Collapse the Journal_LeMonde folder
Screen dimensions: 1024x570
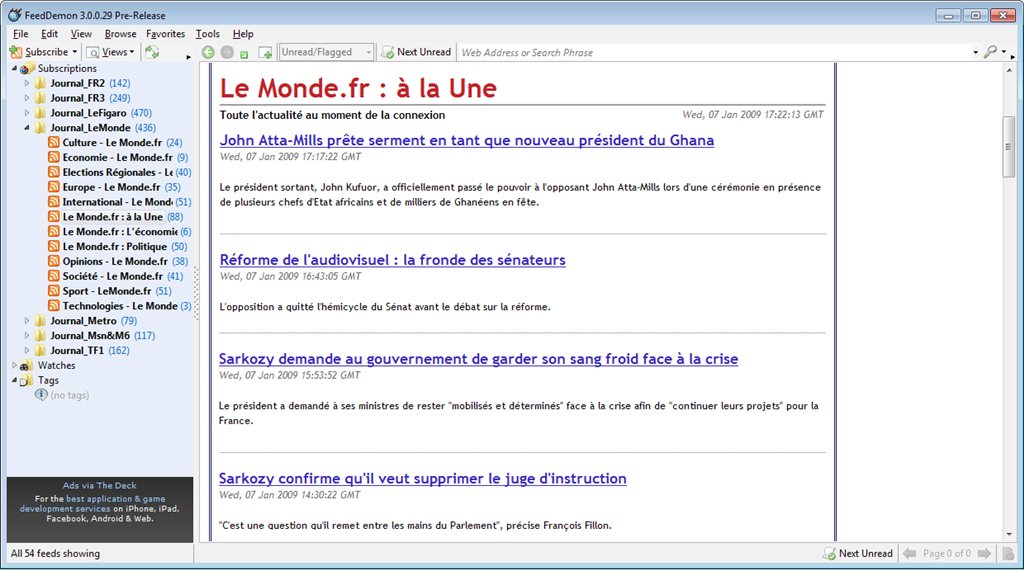tap(27, 128)
